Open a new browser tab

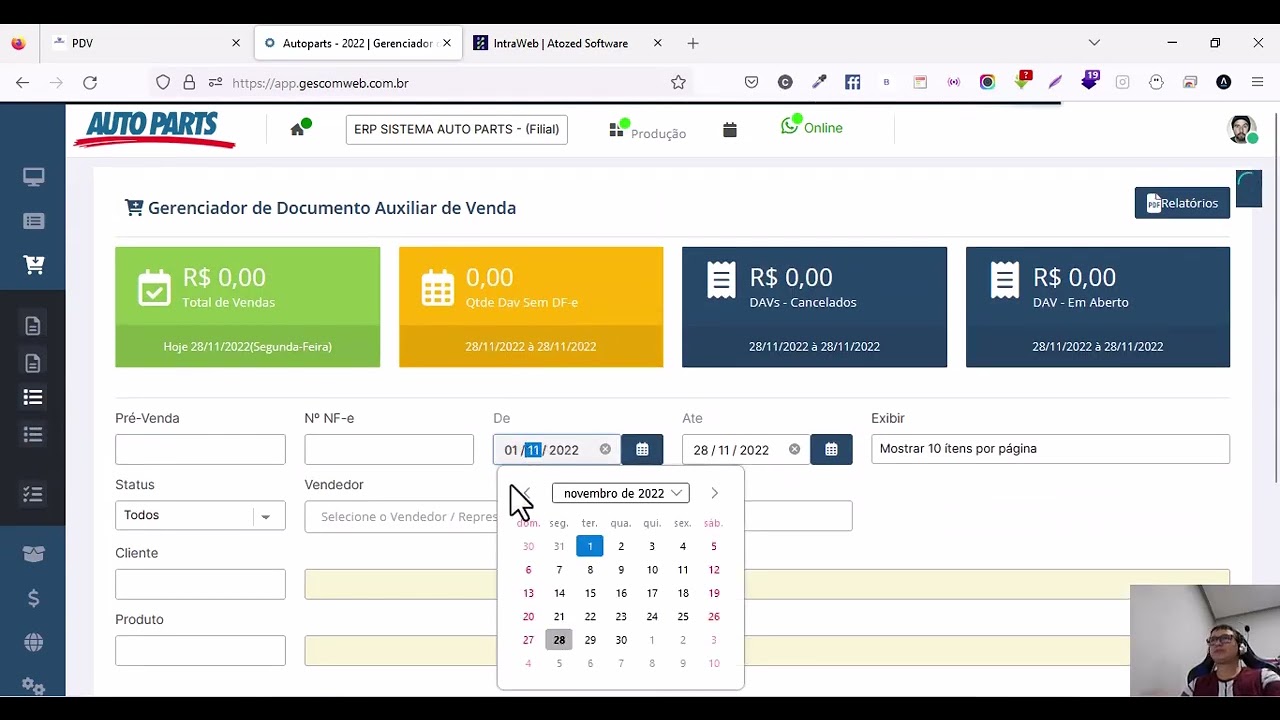coord(693,43)
